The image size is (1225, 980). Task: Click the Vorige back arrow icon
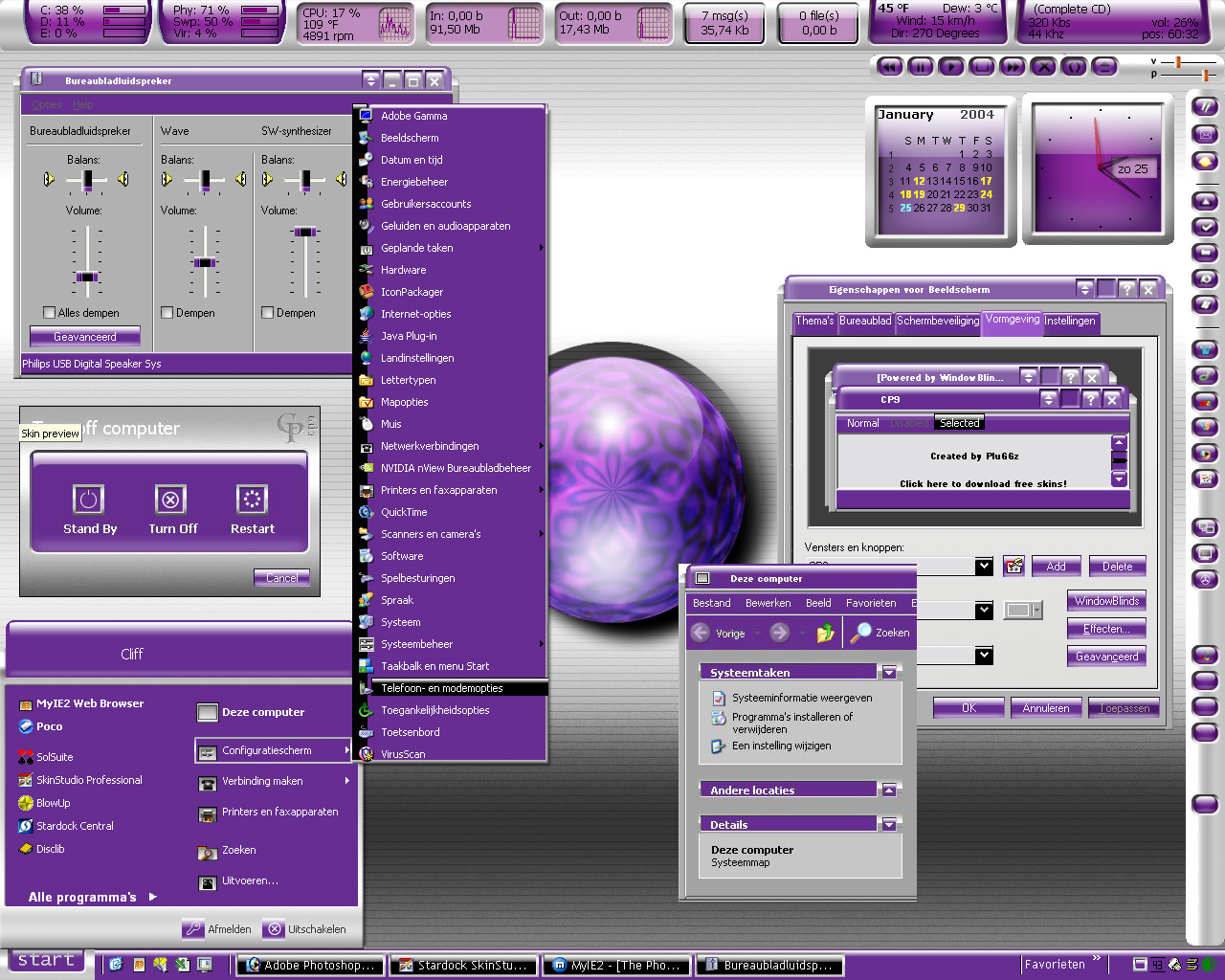[x=701, y=633]
